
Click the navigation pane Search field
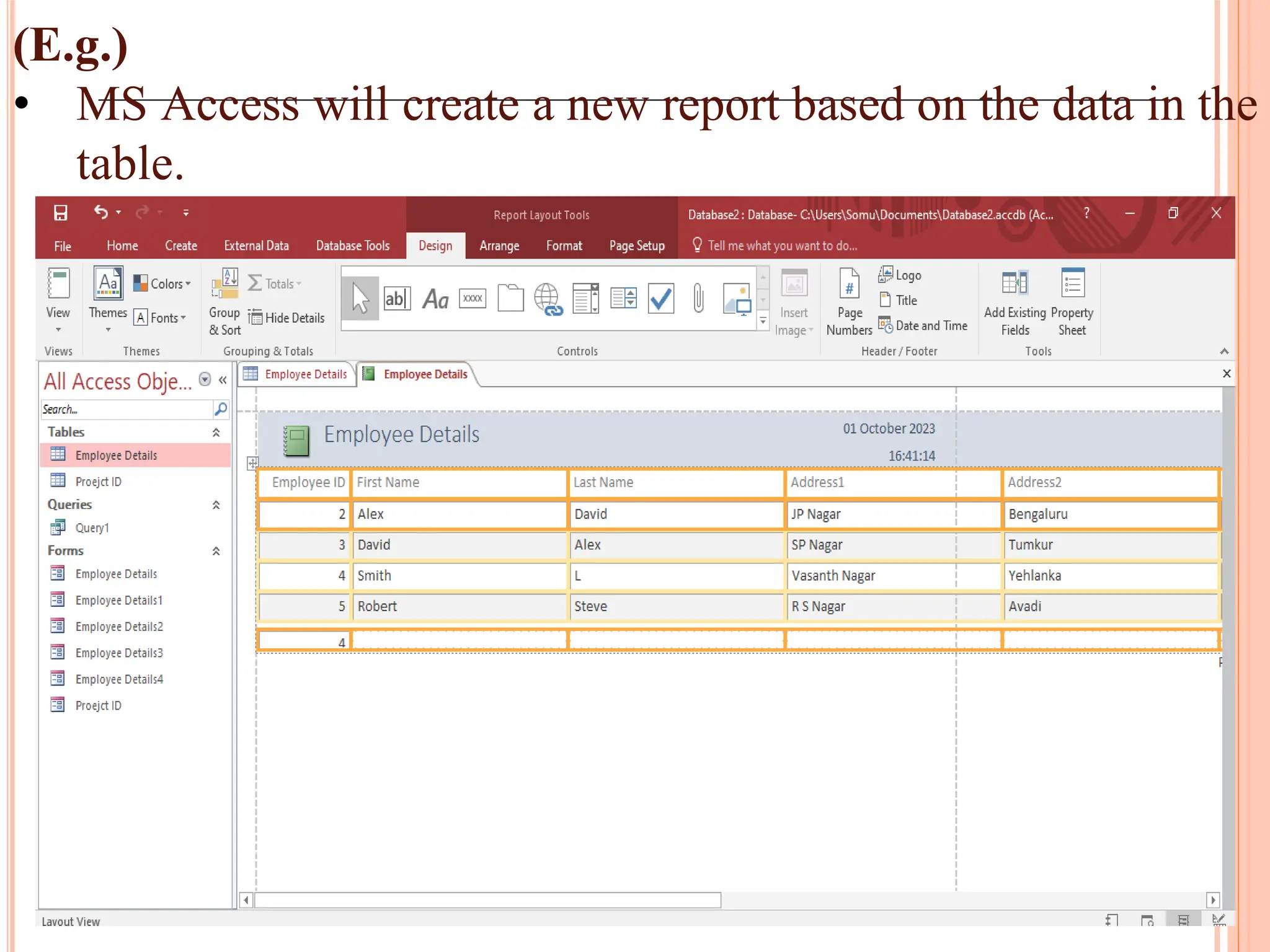tap(127, 409)
